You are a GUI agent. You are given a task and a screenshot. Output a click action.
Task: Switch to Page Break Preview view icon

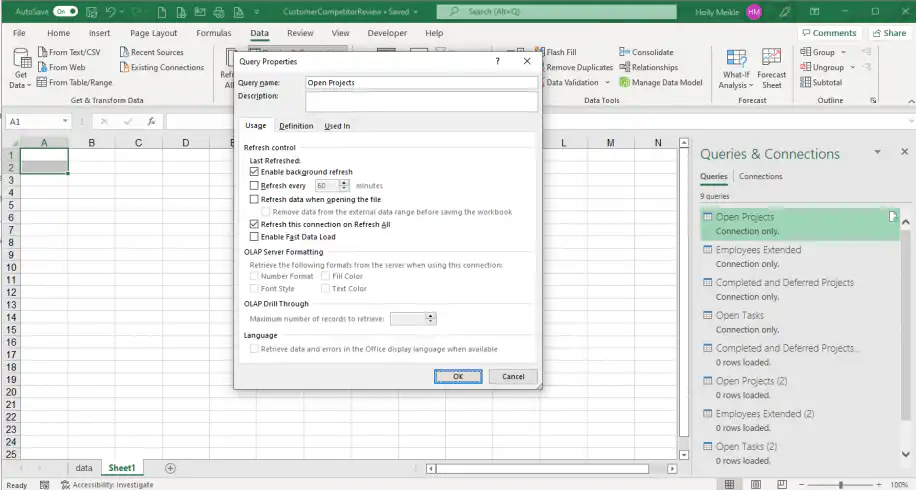[x=782, y=484]
